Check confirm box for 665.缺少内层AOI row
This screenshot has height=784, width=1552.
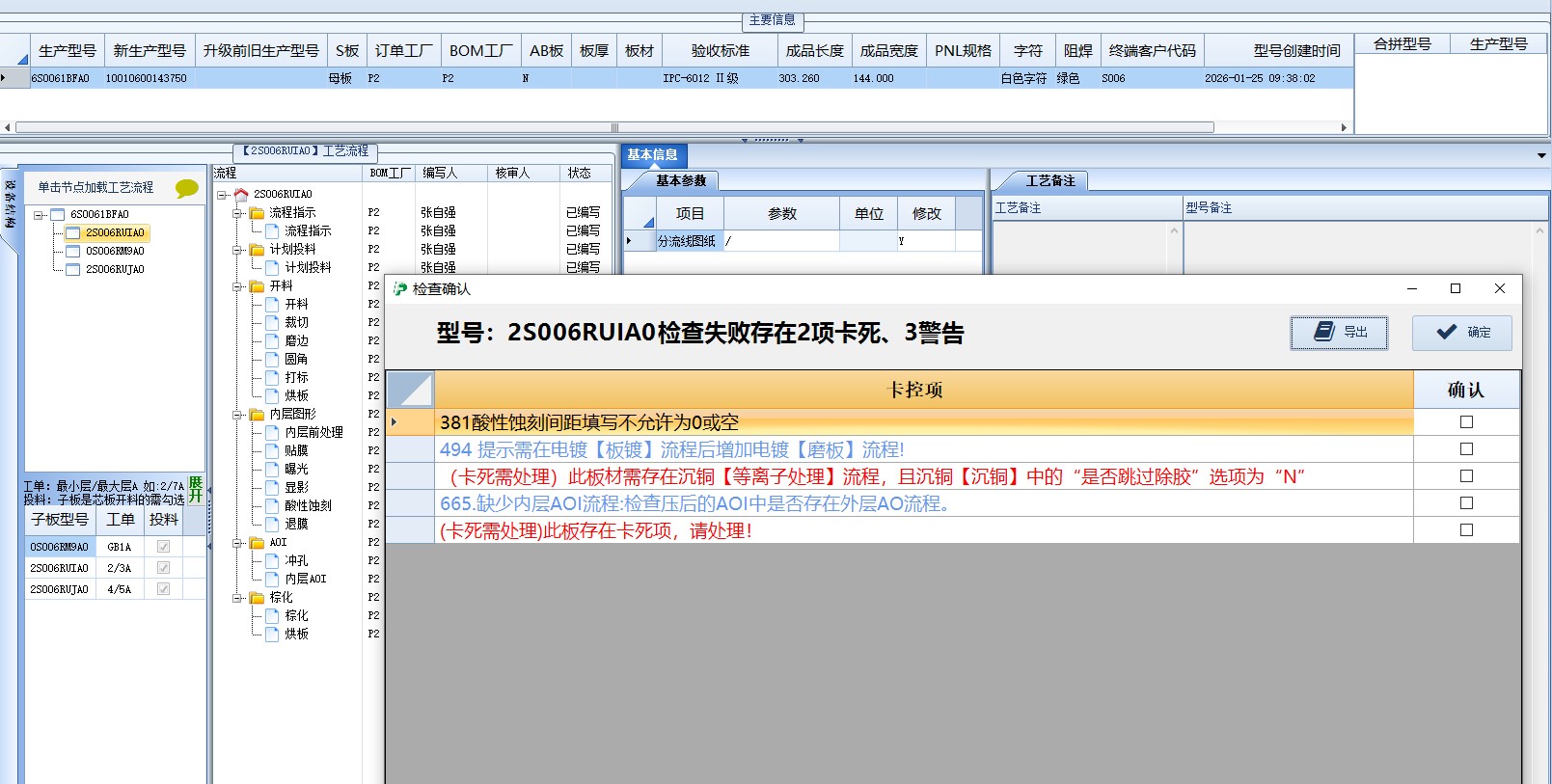click(1466, 503)
